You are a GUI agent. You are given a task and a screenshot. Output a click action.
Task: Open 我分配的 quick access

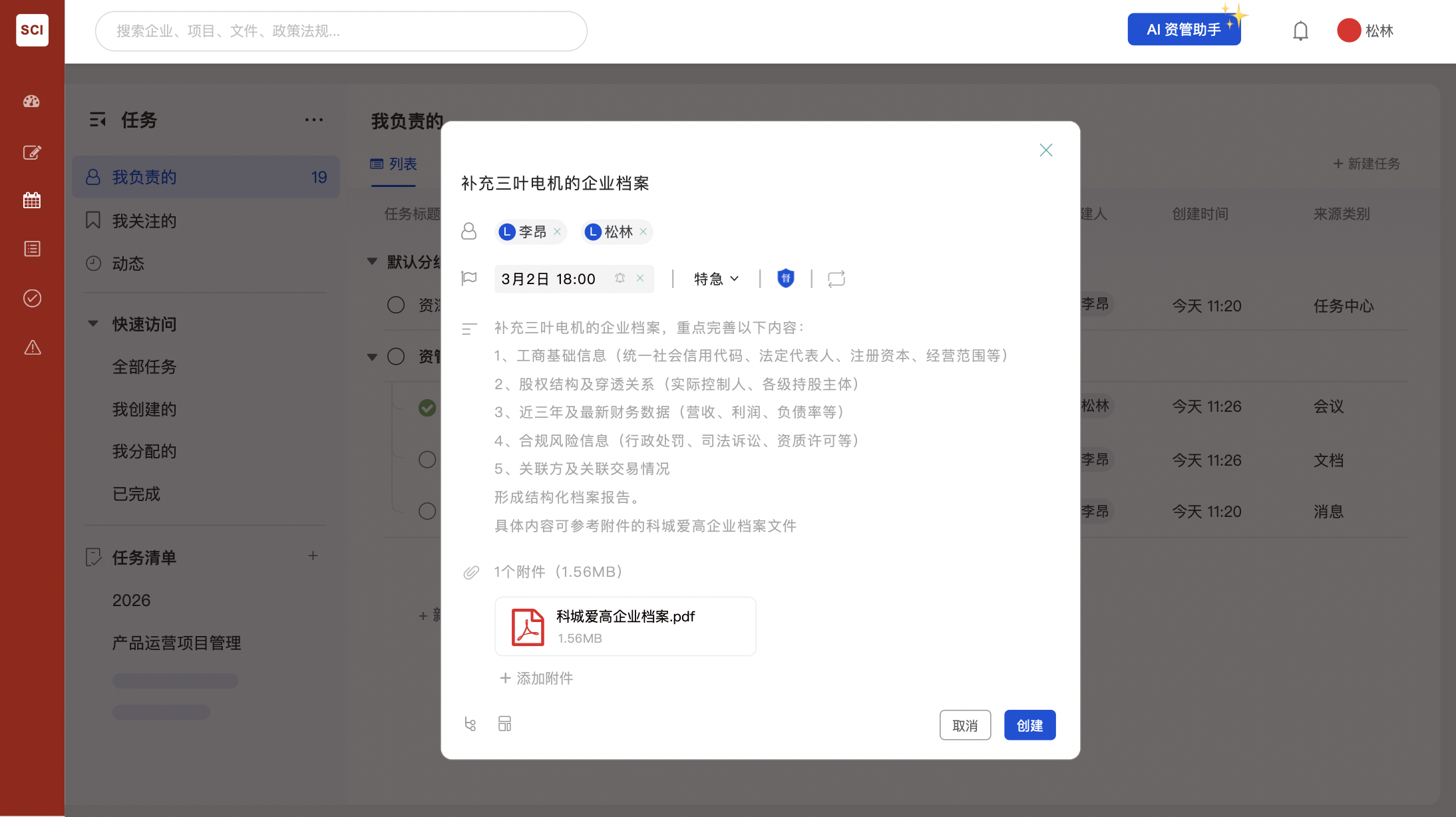[x=144, y=451]
